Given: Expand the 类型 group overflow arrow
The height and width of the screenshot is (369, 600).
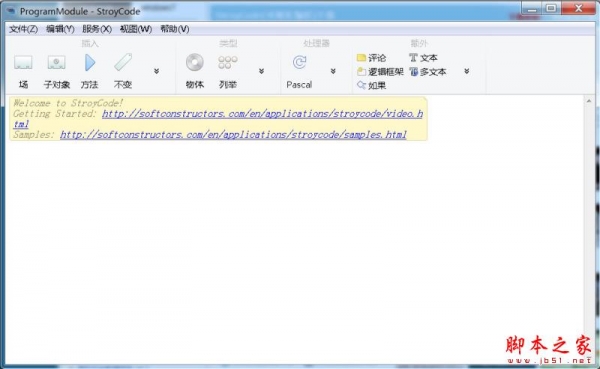Looking at the screenshot, I should (x=261, y=71).
